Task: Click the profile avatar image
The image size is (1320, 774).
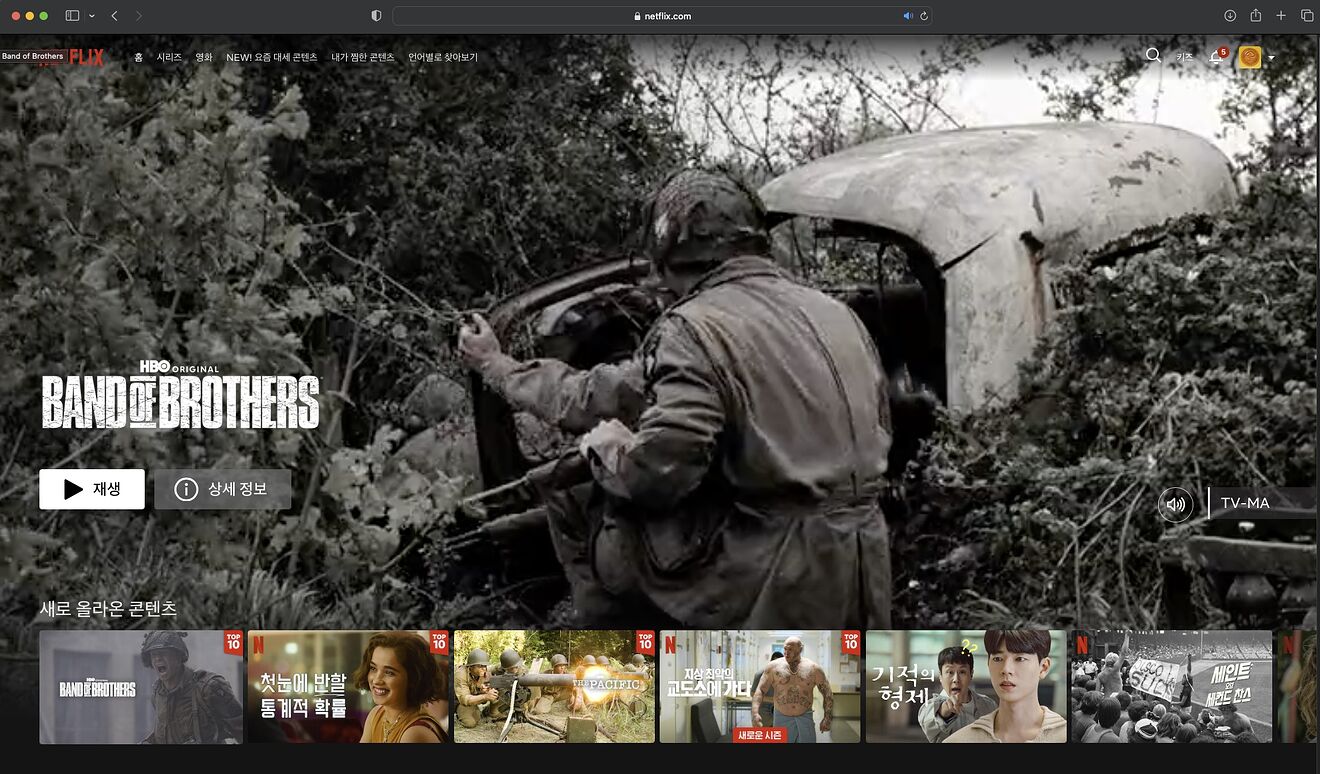Action: point(1249,57)
